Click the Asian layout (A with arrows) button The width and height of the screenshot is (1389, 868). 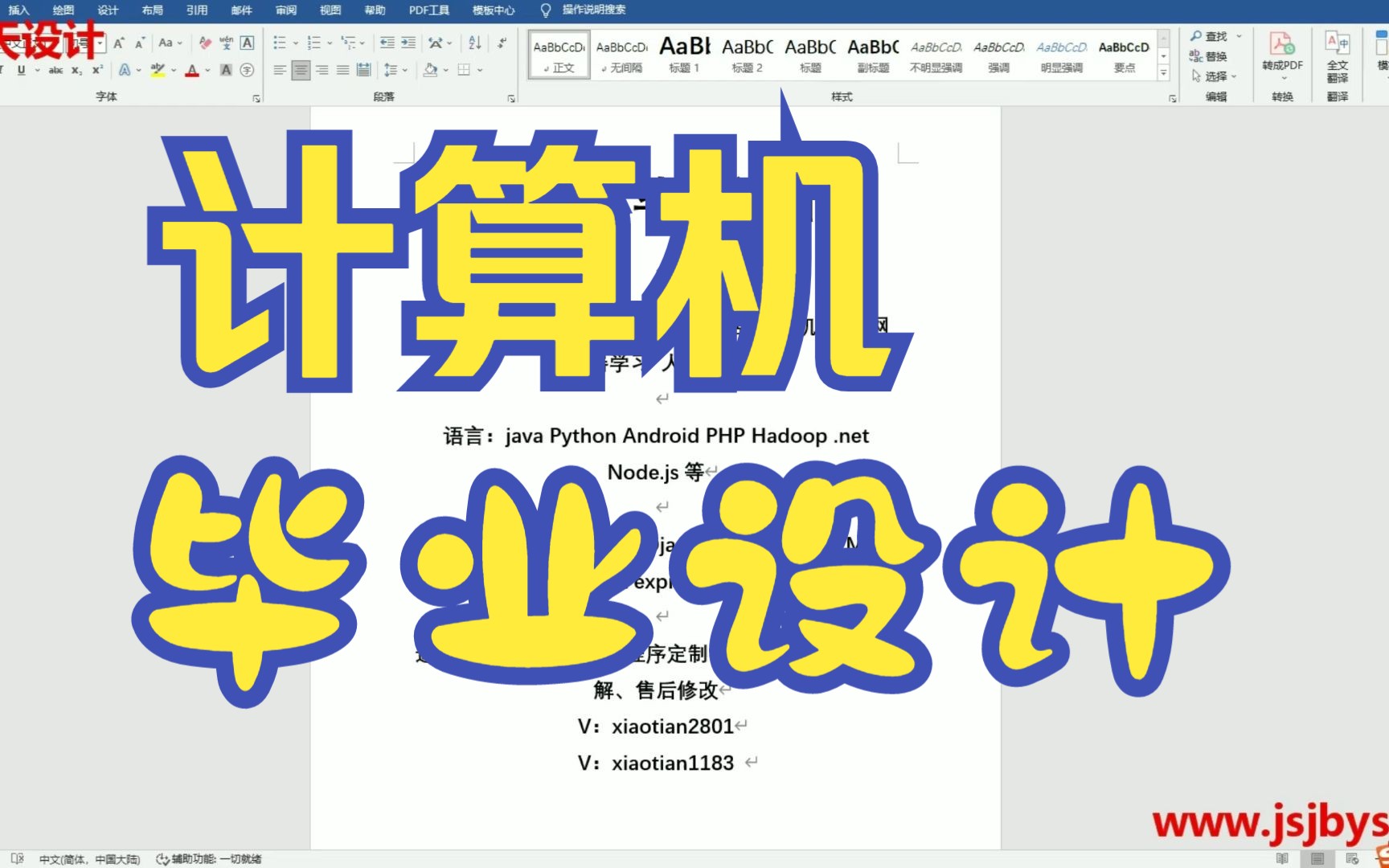(436, 43)
